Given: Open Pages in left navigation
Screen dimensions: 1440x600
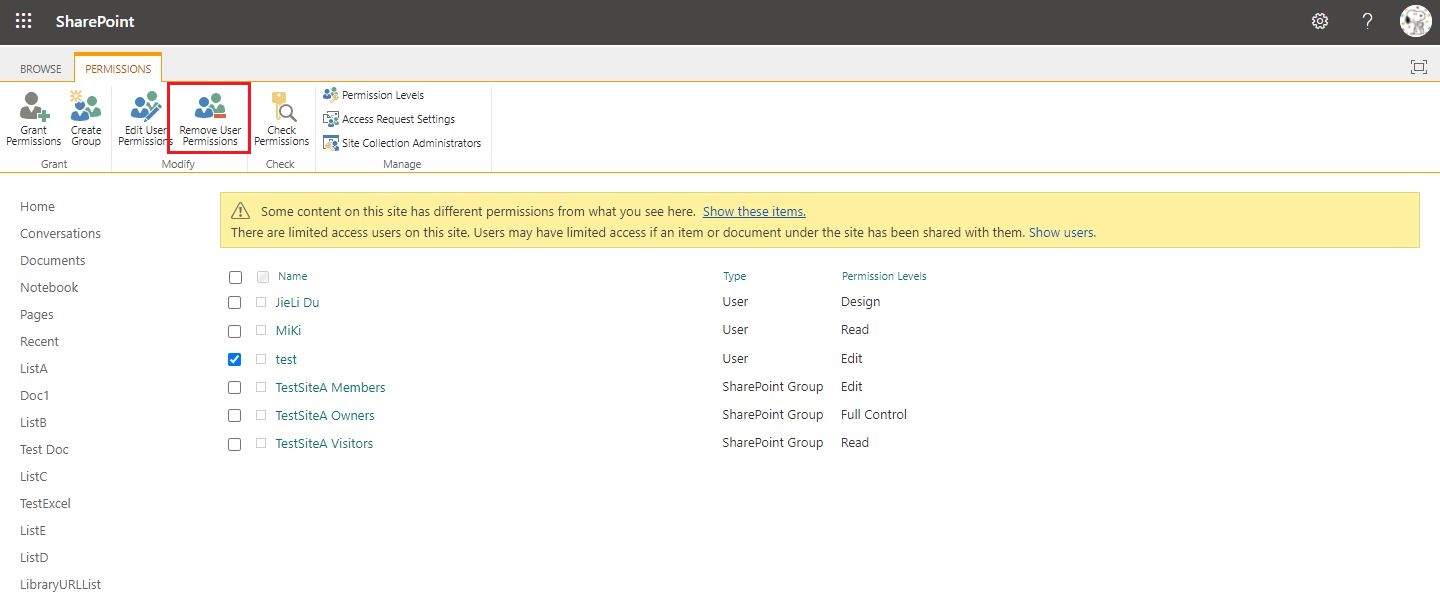Looking at the screenshot, I should (37, 315).
